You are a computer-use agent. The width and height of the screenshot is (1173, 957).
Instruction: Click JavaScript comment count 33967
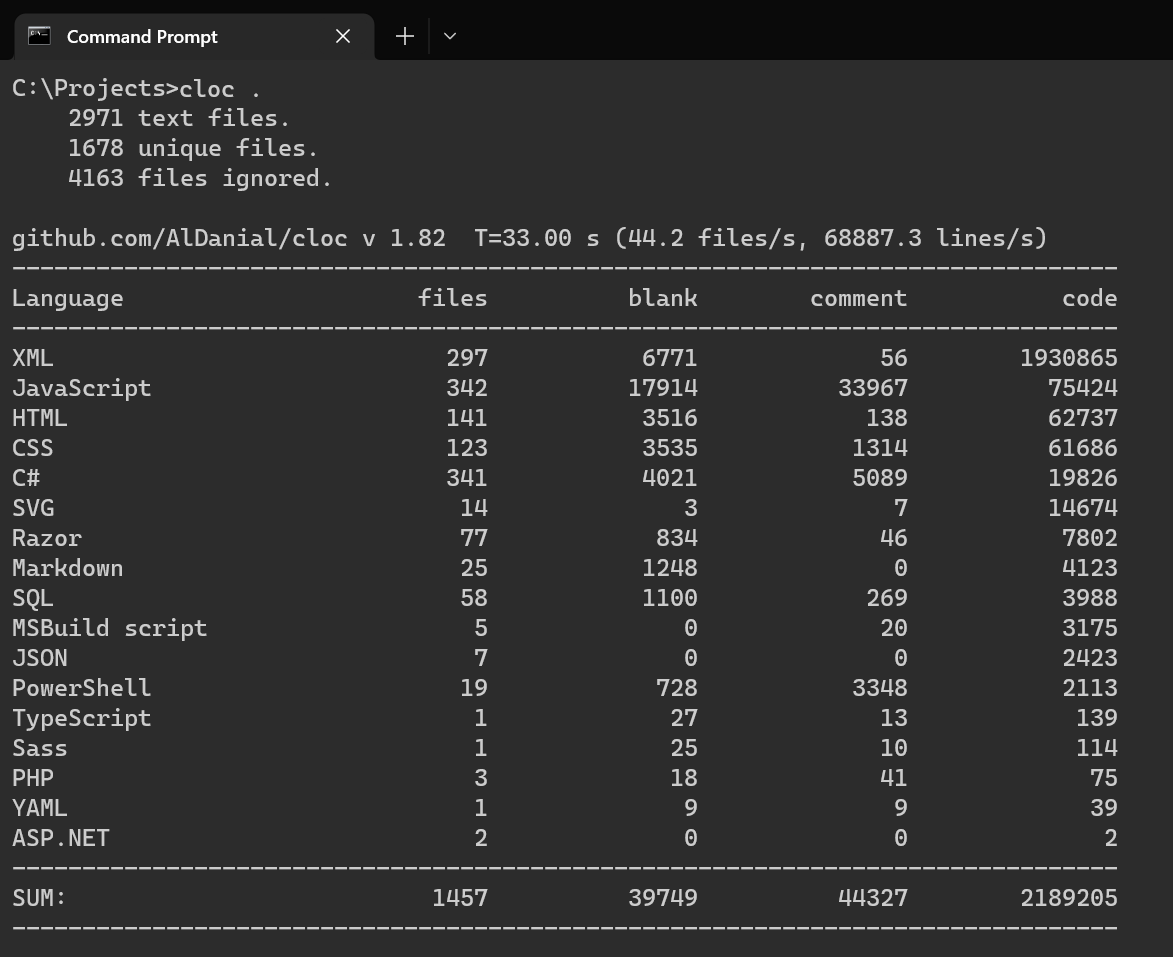pyautogui.click(x=872, y=388)
